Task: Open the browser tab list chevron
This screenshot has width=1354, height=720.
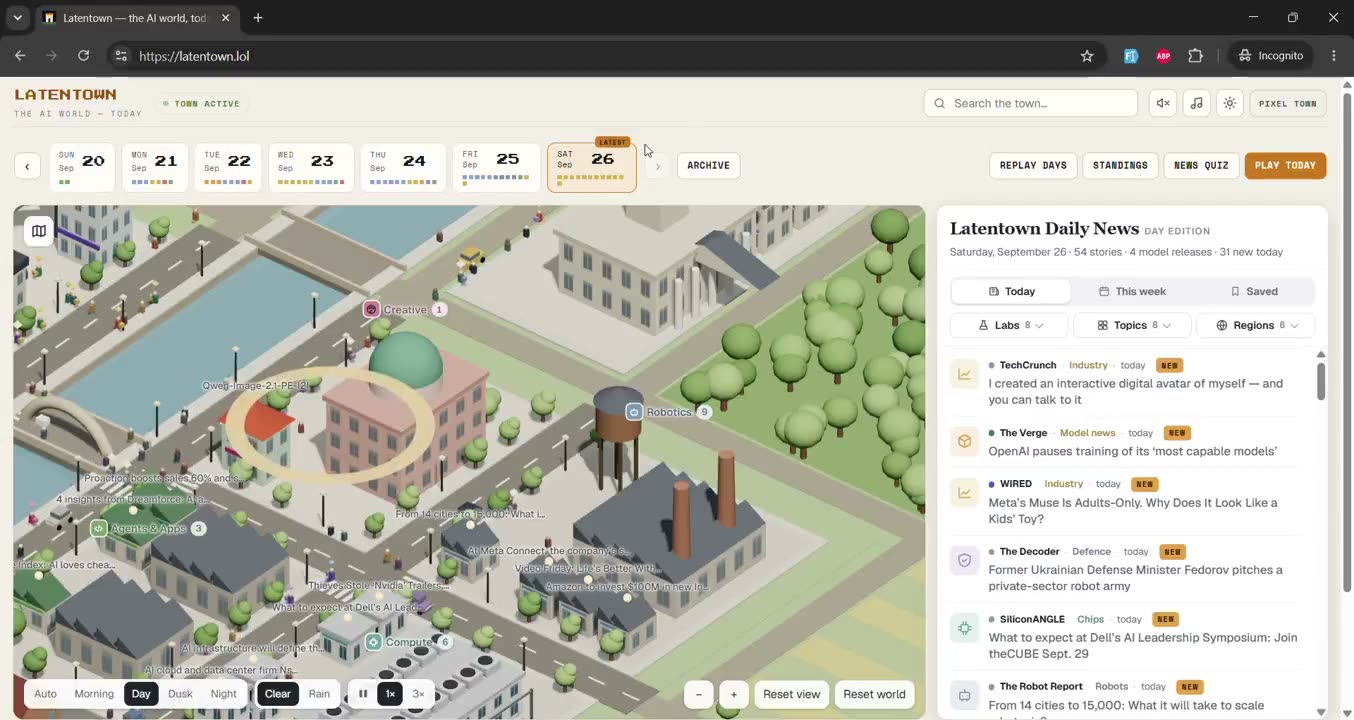Action: 17,18
